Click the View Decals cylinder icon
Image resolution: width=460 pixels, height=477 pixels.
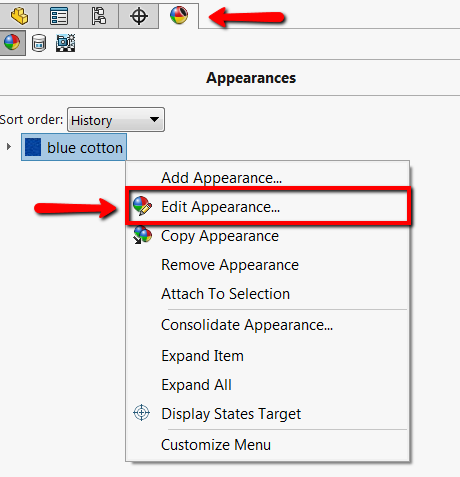click(x=39, y=43)
